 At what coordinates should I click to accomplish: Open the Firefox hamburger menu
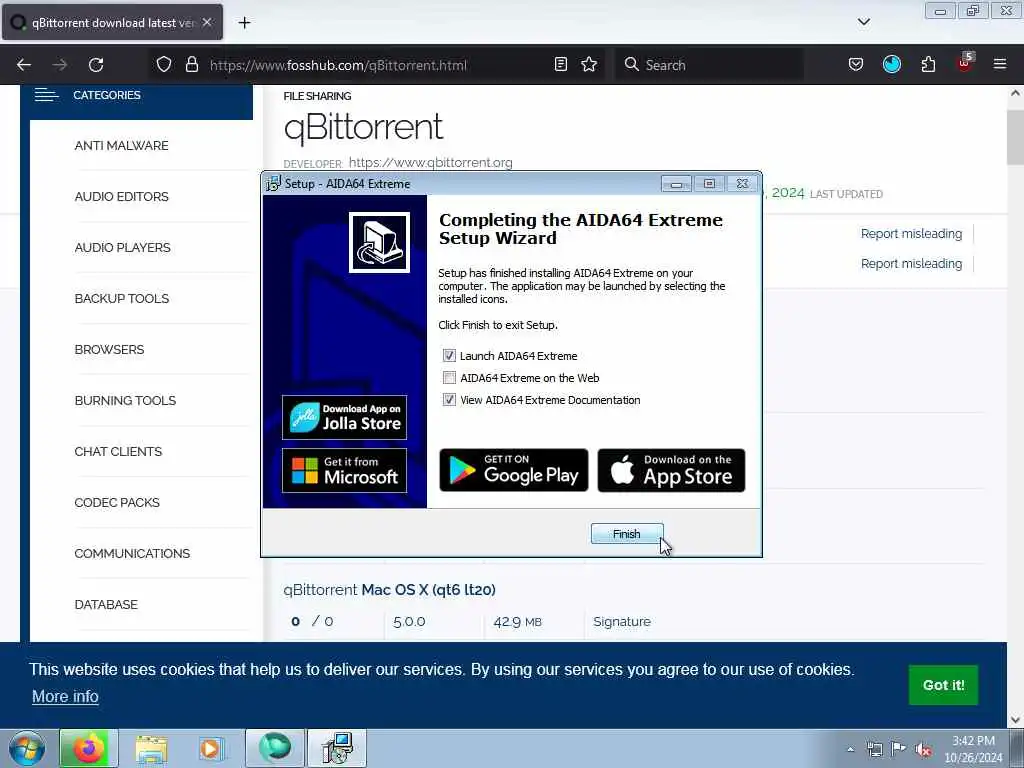point(999,65)
